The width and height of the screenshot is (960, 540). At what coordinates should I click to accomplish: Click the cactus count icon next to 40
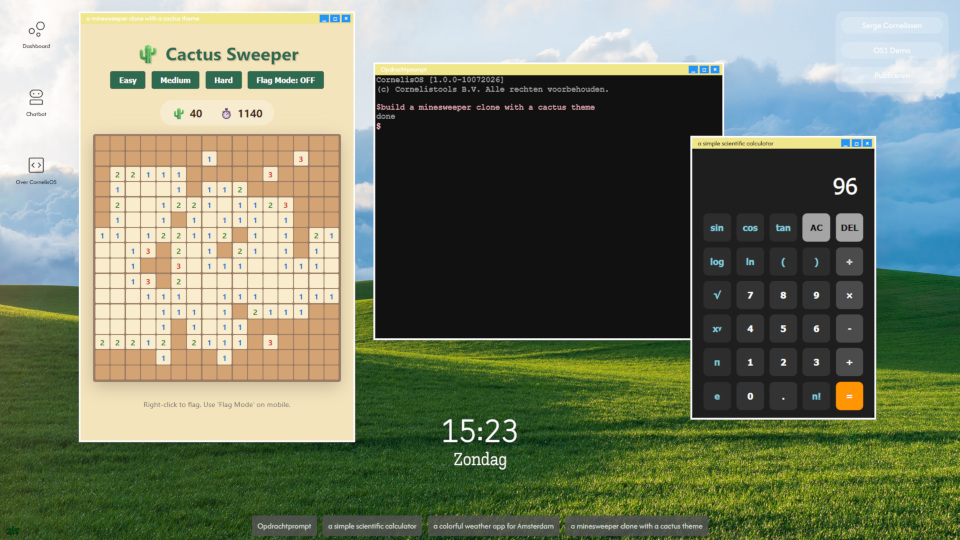pyautogui.click(x=179, y=113)
